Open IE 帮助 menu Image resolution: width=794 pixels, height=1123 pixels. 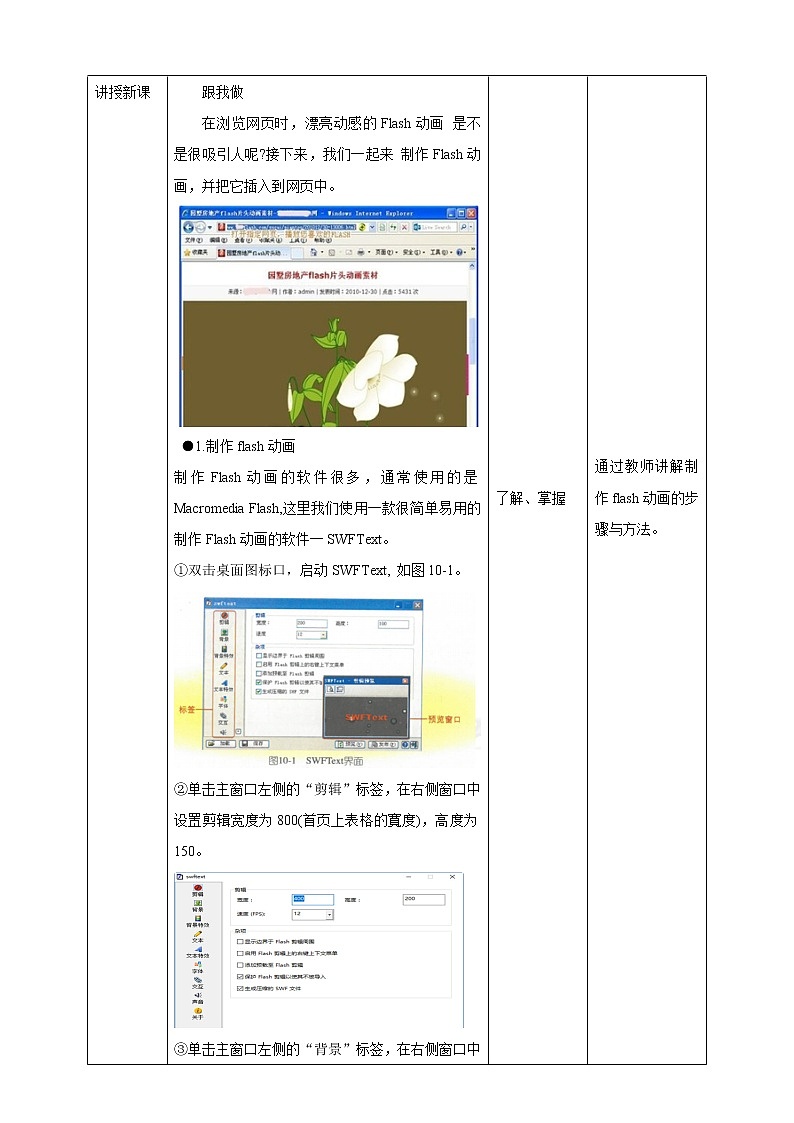click(x=323, y=240)
